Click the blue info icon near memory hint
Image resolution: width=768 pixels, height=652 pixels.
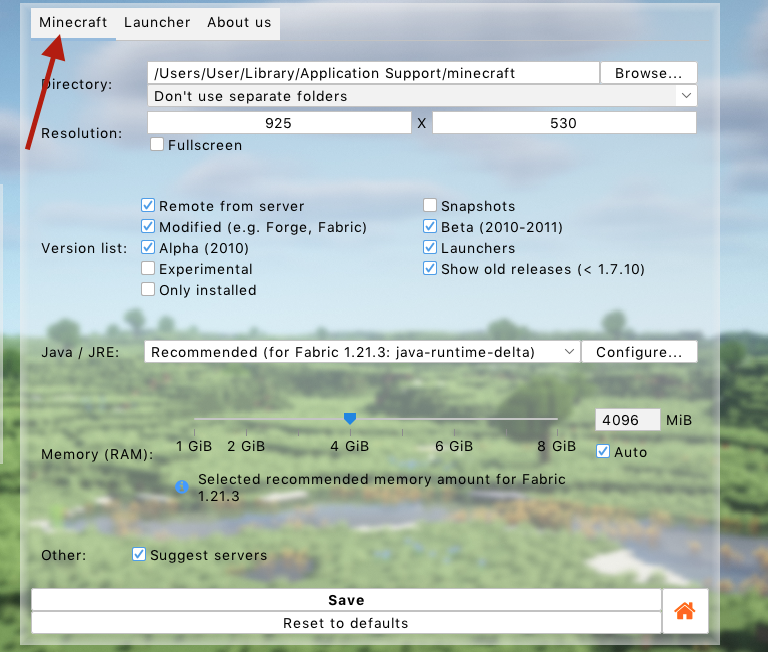tap(182, 486)
